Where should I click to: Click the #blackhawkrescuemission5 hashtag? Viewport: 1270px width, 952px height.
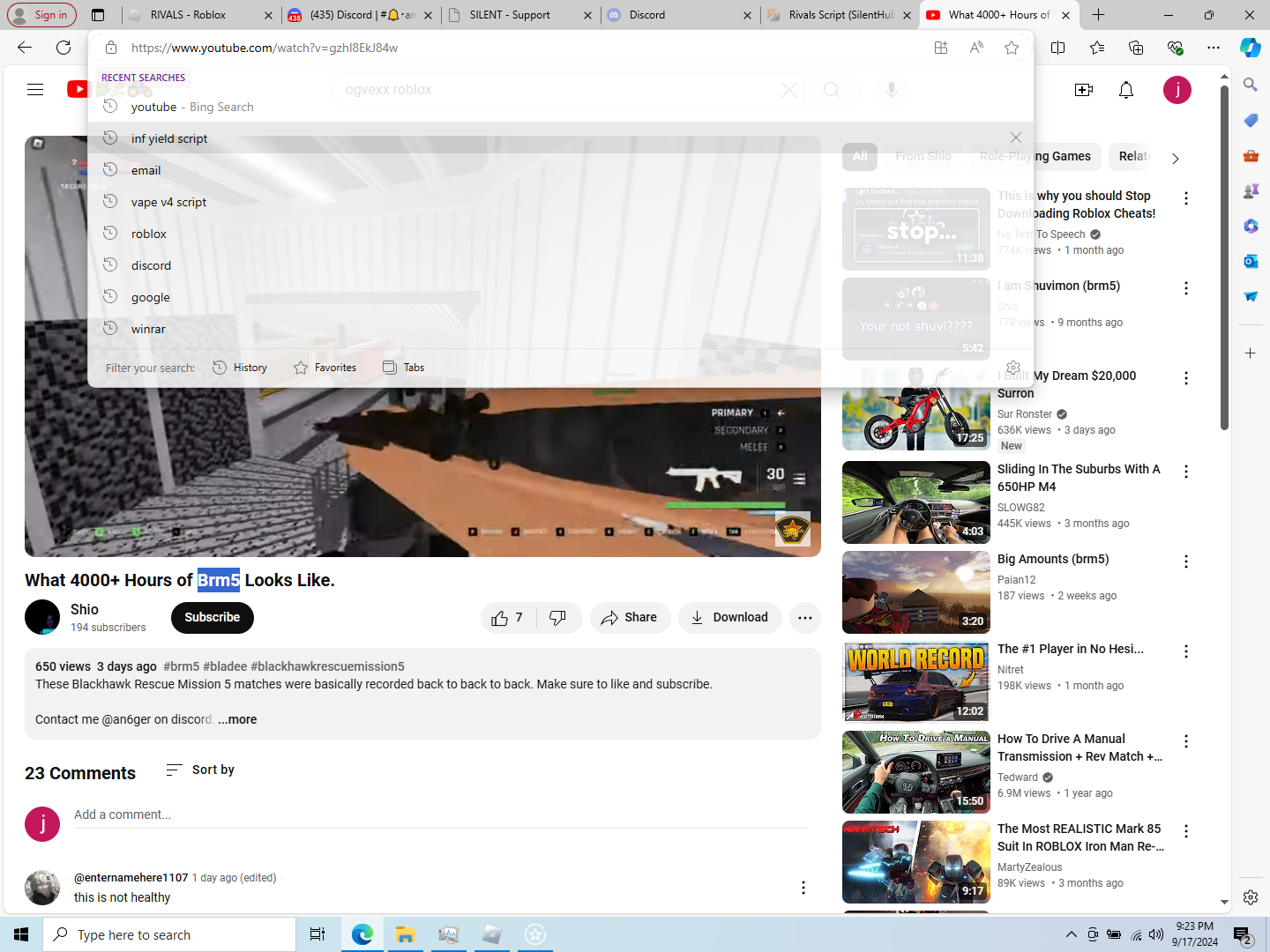327,666
